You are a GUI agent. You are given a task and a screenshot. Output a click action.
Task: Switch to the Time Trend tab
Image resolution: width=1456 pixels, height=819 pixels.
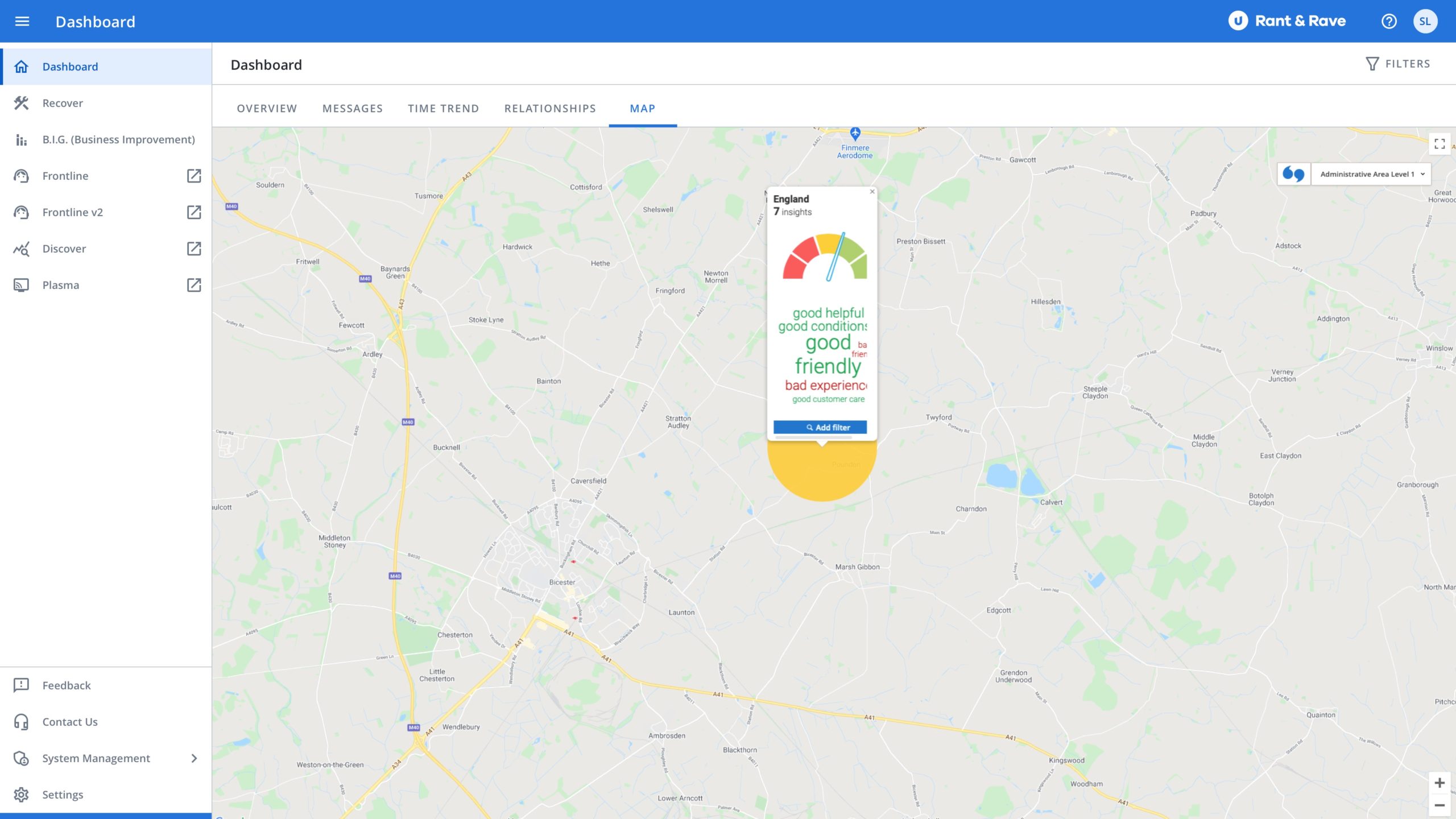coord(443,108)
